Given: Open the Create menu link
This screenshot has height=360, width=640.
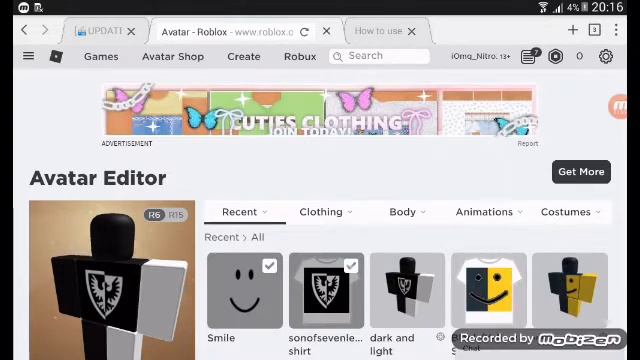Looking at the screenshot, I should coord(244,56).
